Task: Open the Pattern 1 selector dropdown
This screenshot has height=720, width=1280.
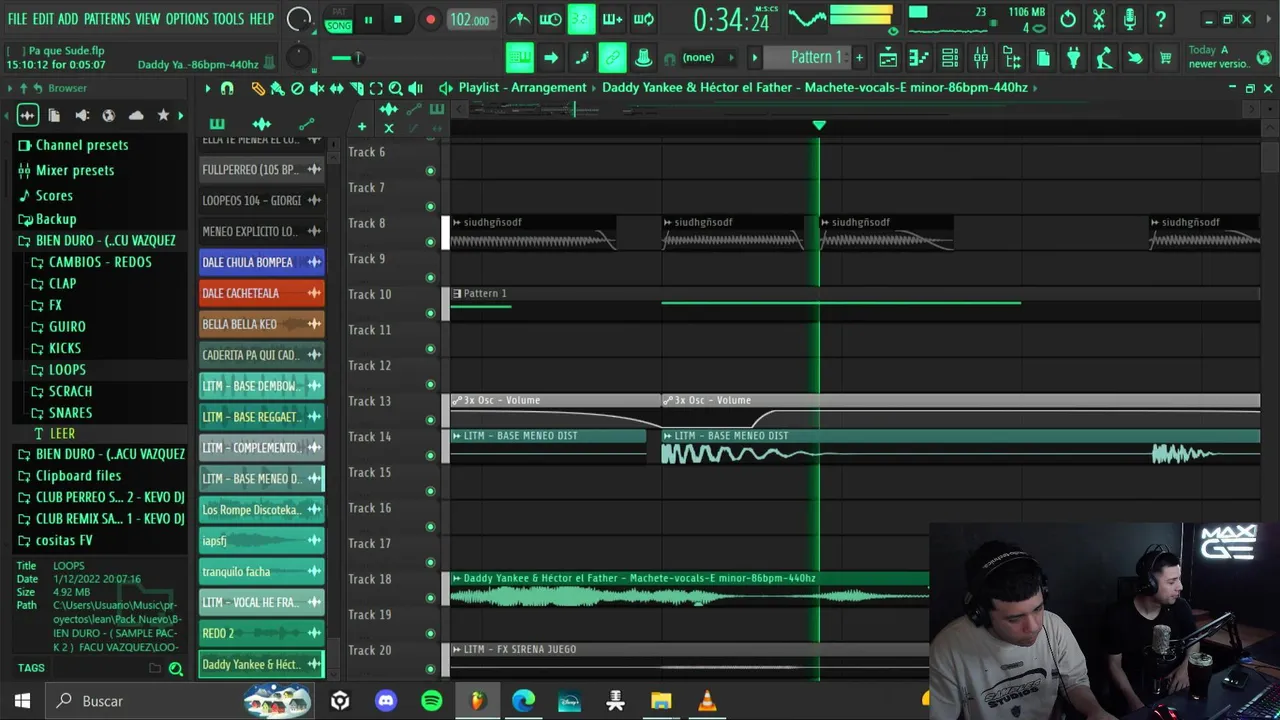Action: 808,57
